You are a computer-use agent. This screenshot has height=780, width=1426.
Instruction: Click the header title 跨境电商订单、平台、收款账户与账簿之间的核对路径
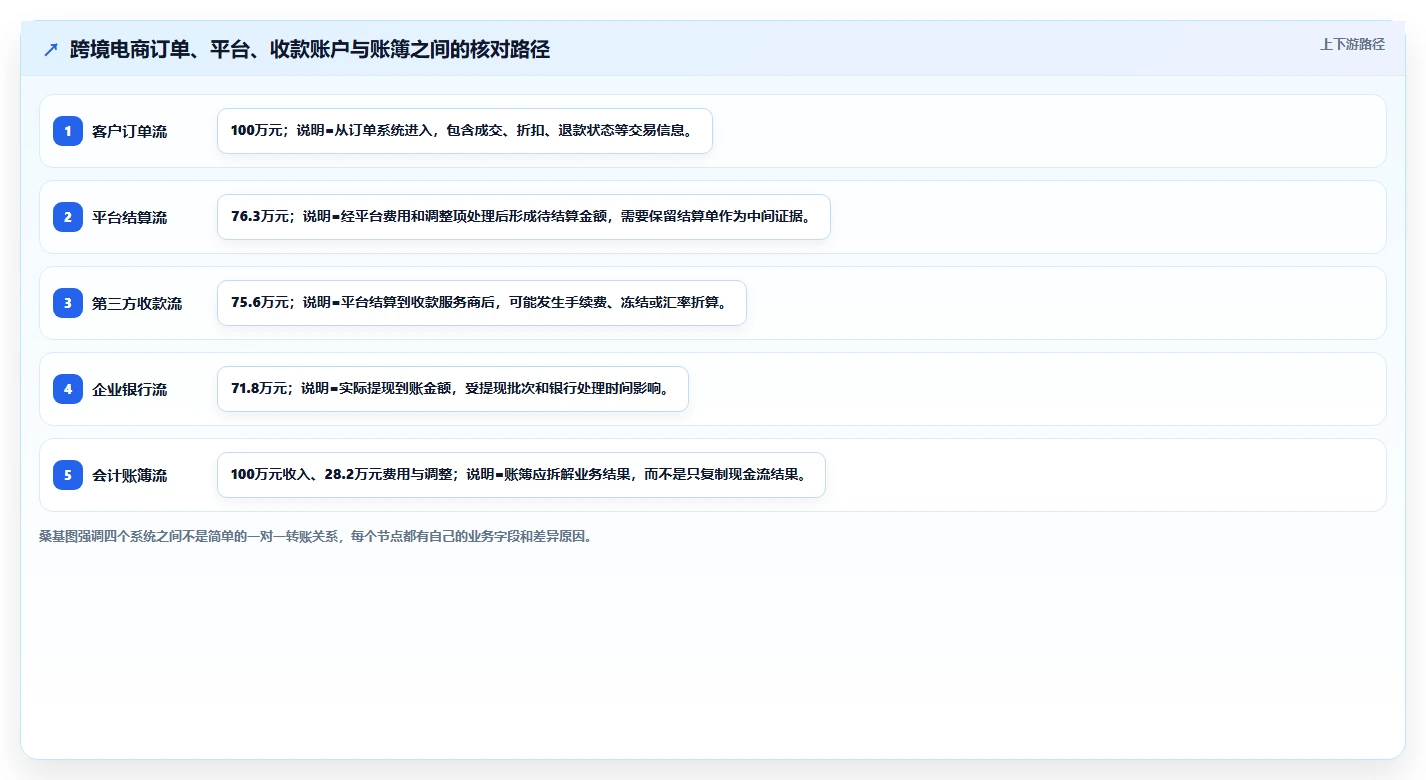[x=310, y=50]
